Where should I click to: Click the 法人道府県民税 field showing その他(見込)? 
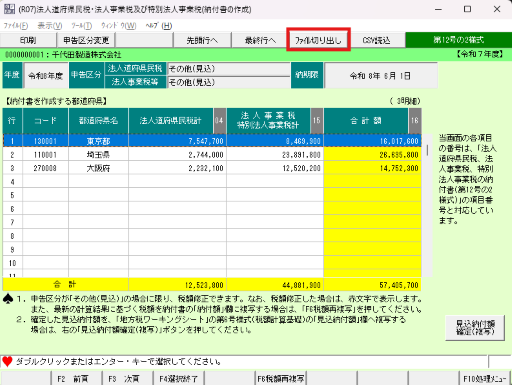229,69
